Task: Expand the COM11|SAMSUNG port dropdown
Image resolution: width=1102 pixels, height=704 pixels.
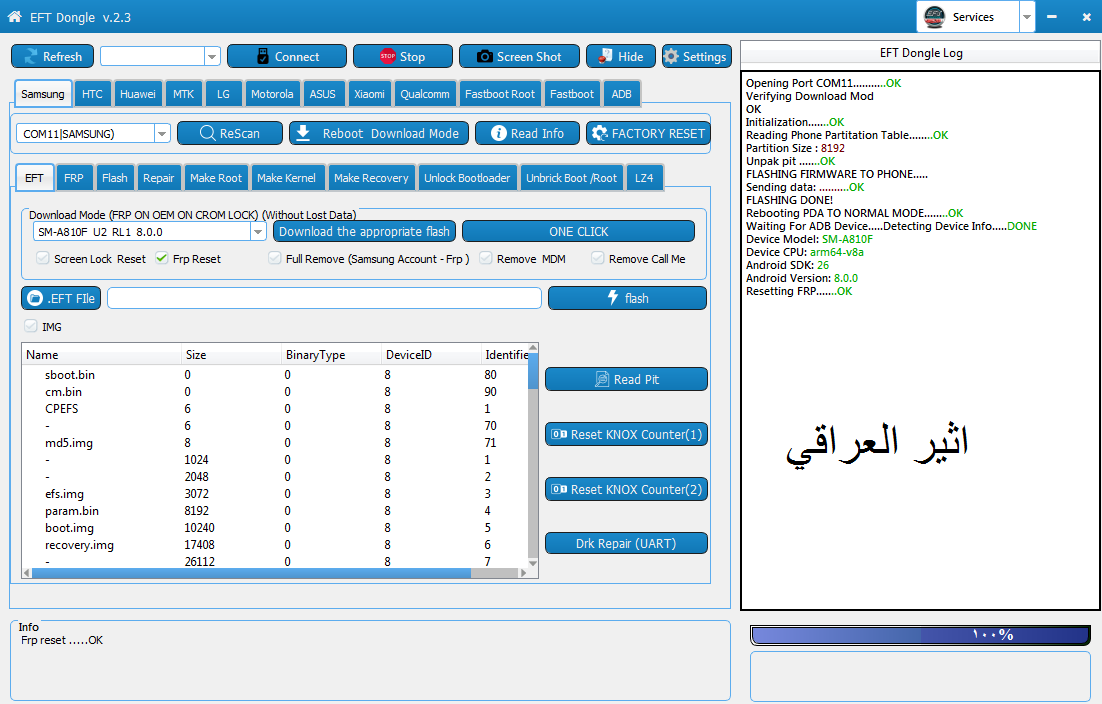Action: point(162,133)
